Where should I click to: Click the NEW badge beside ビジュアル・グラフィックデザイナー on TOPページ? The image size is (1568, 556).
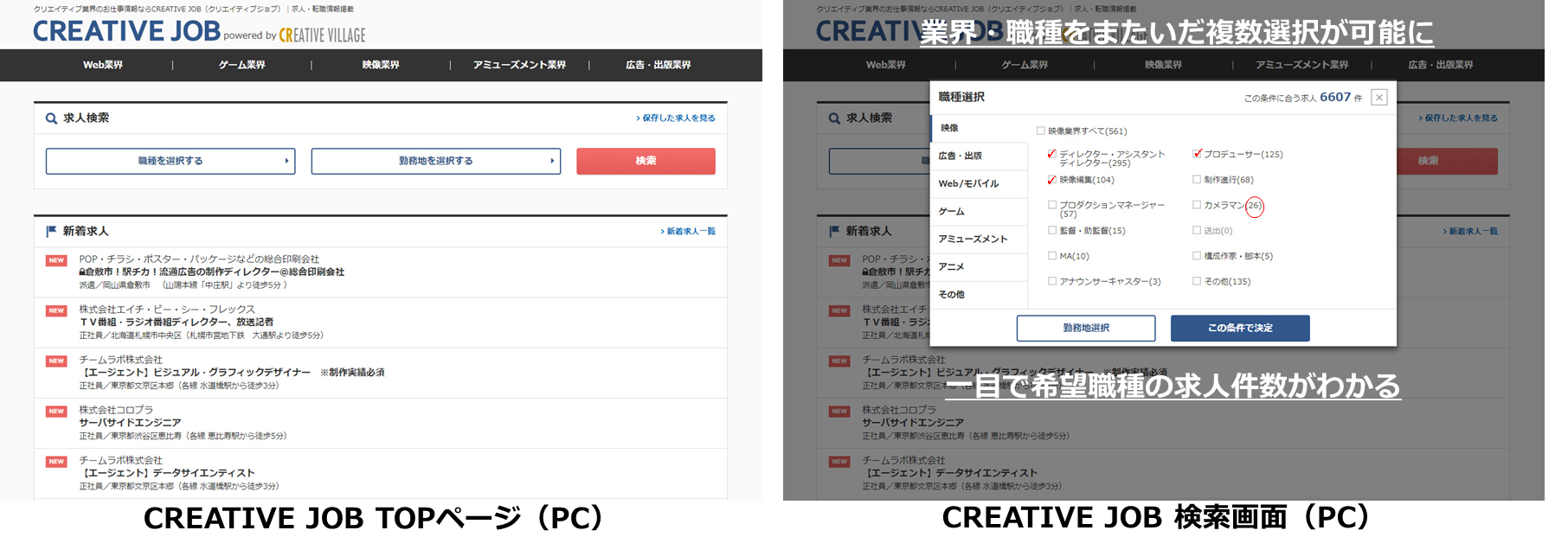click(56, 361)
